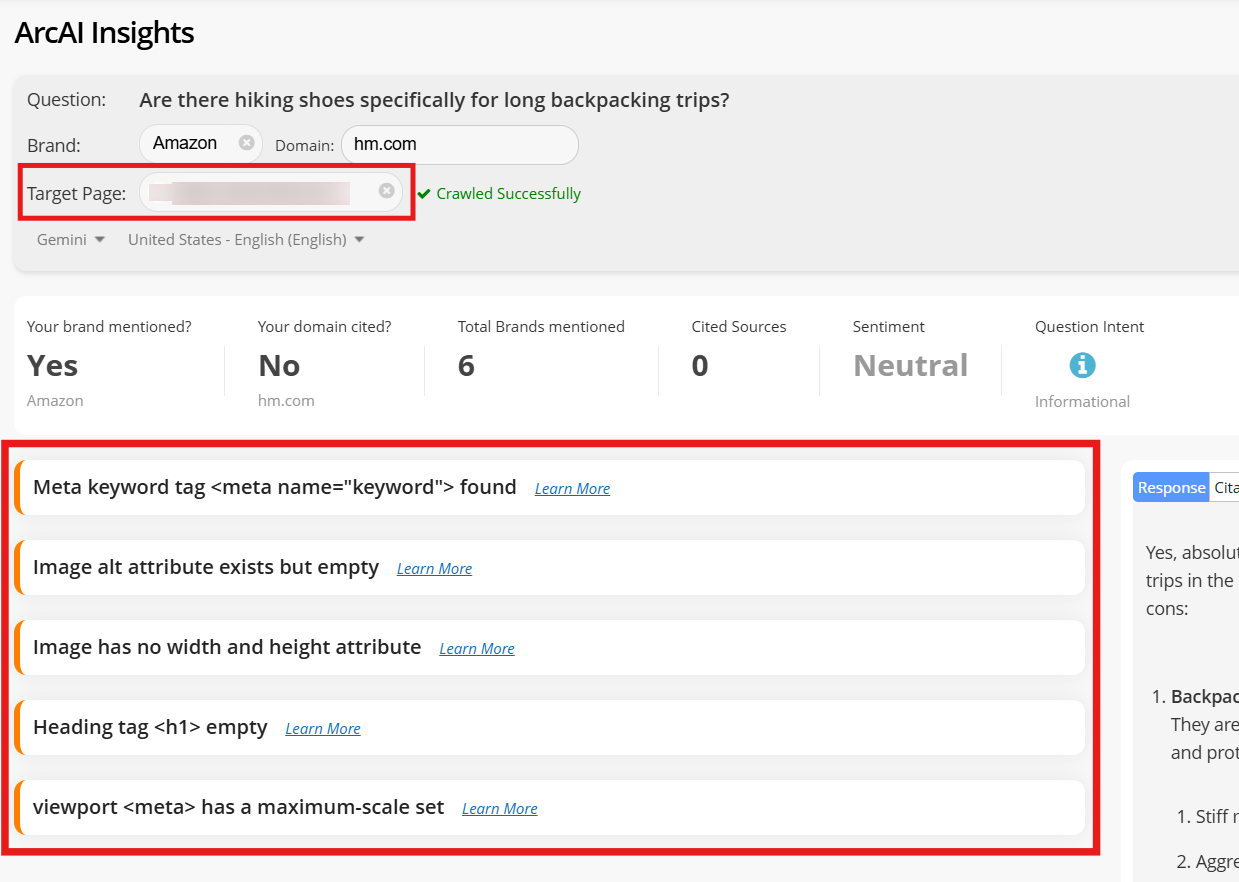Viewport: 1239px width, 882px height.
Task: Switch to the Response tab
Action: 1171,487
